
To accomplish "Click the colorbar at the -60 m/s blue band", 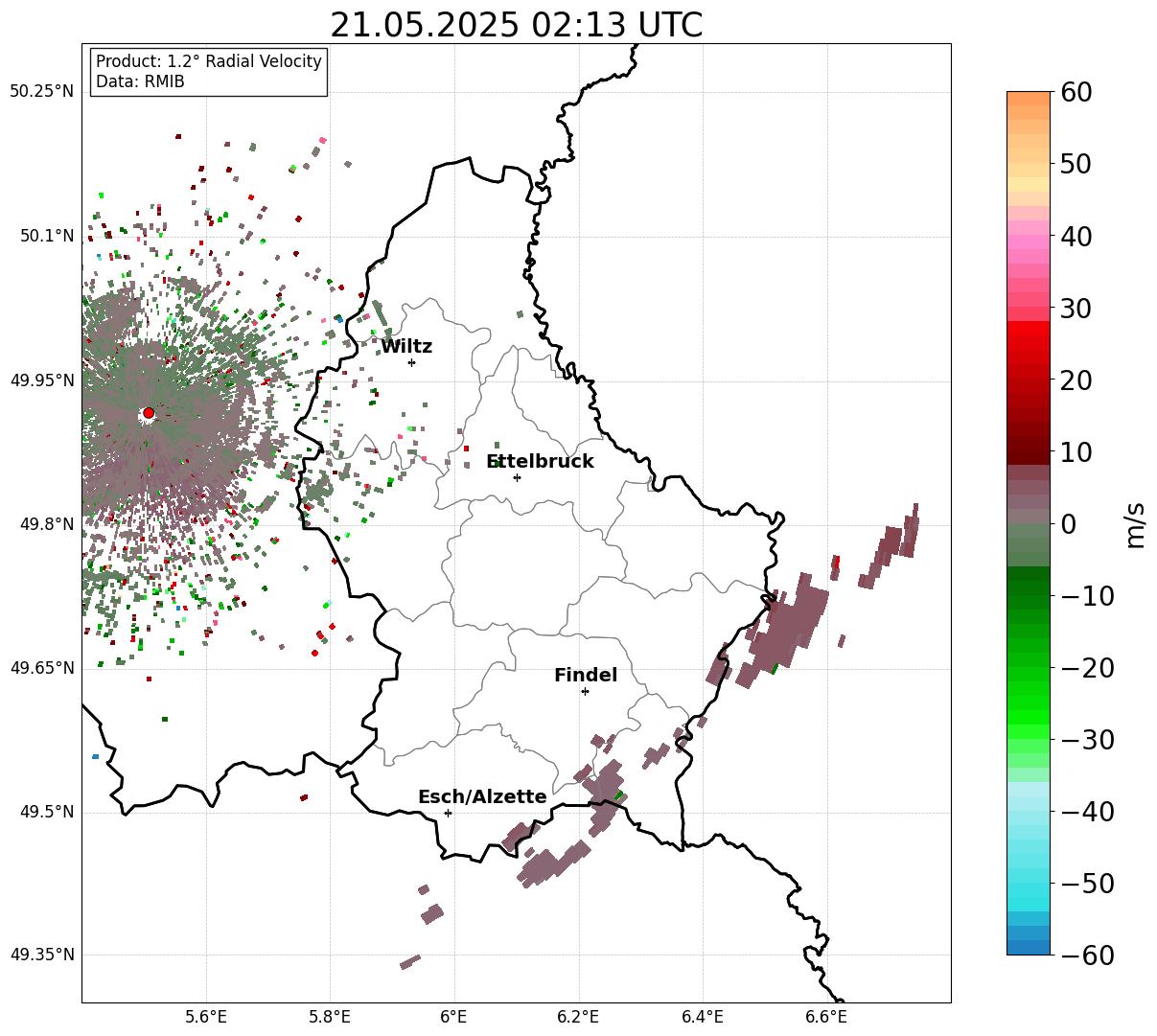I will (x=1029, y=948).
